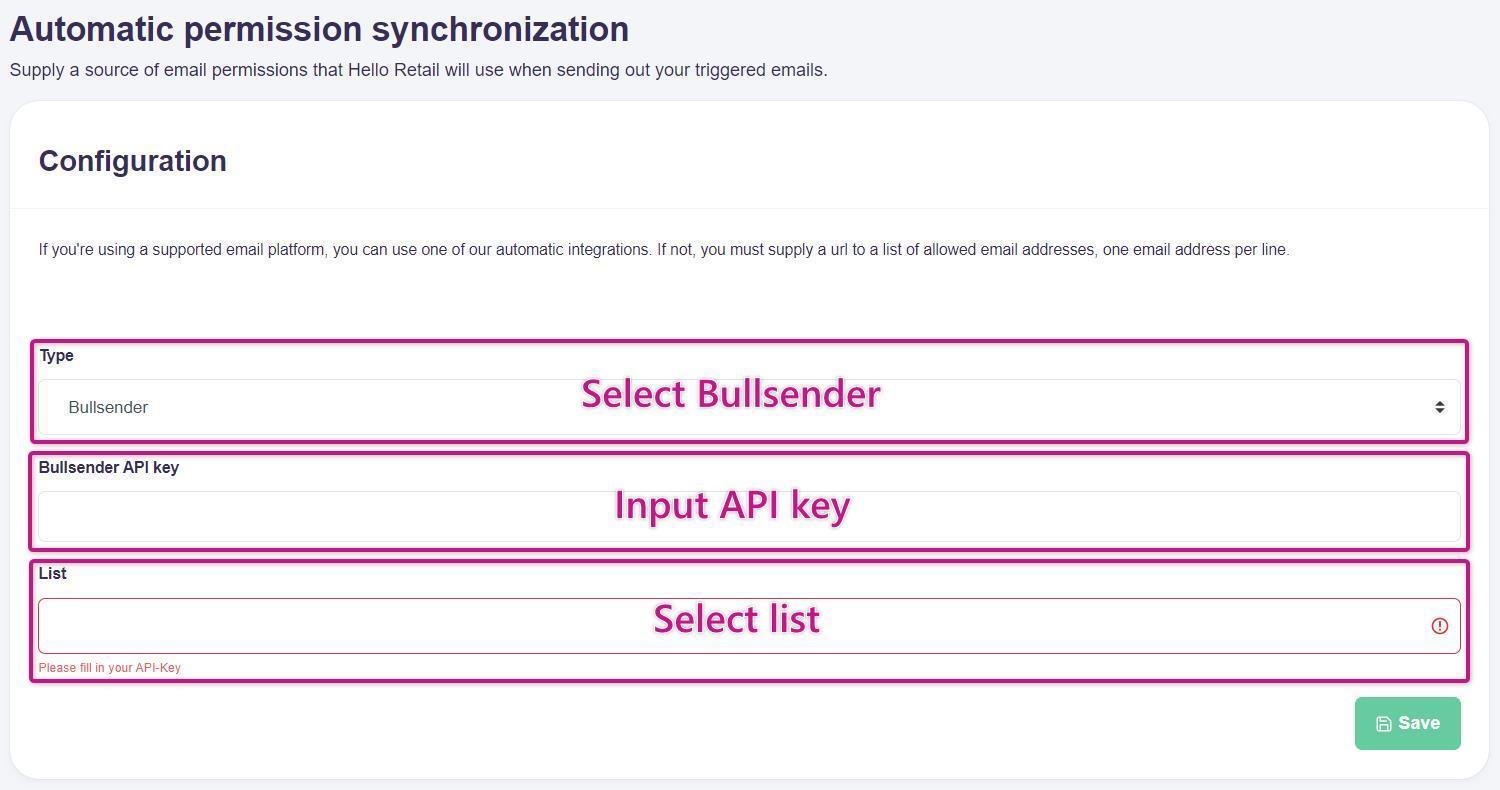Click the subtitle about Hello Retail emails
This screenshot has width=1500, height=790.
418,70
